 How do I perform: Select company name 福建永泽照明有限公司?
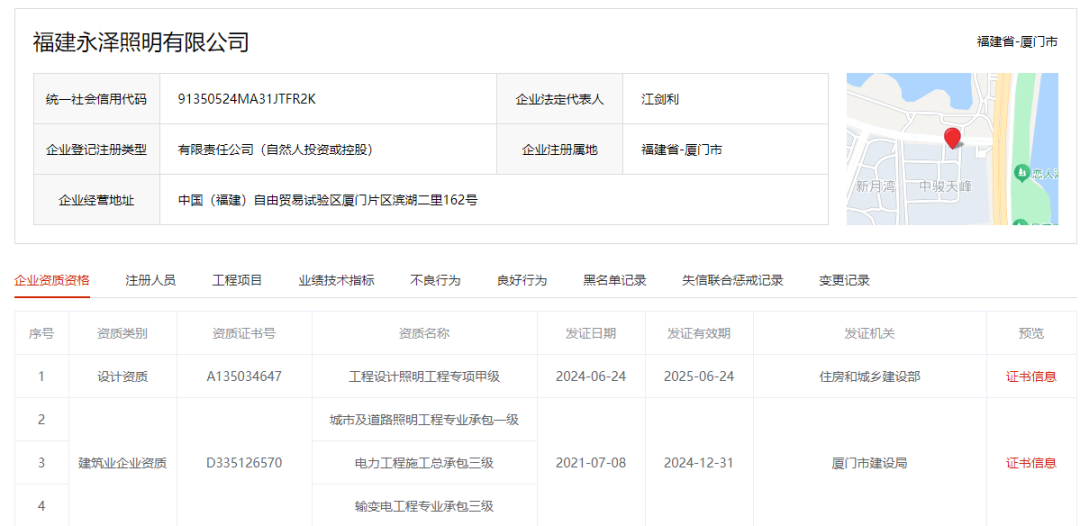point(141,42)
